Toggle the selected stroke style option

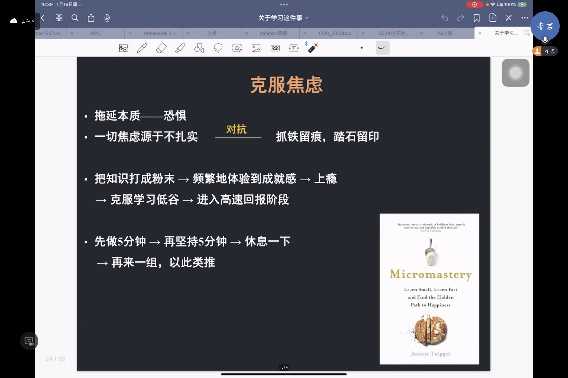tap(383, 48)
